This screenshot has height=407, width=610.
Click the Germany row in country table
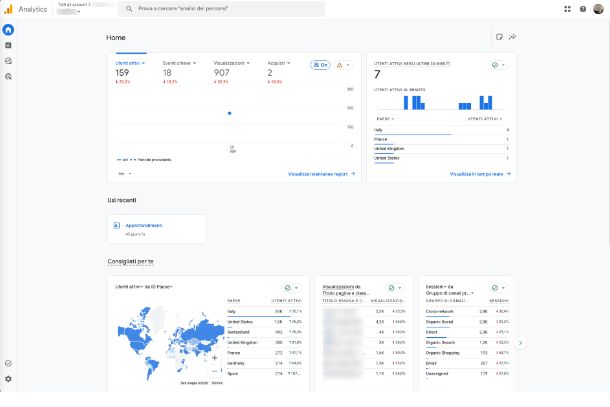[265, 363]
